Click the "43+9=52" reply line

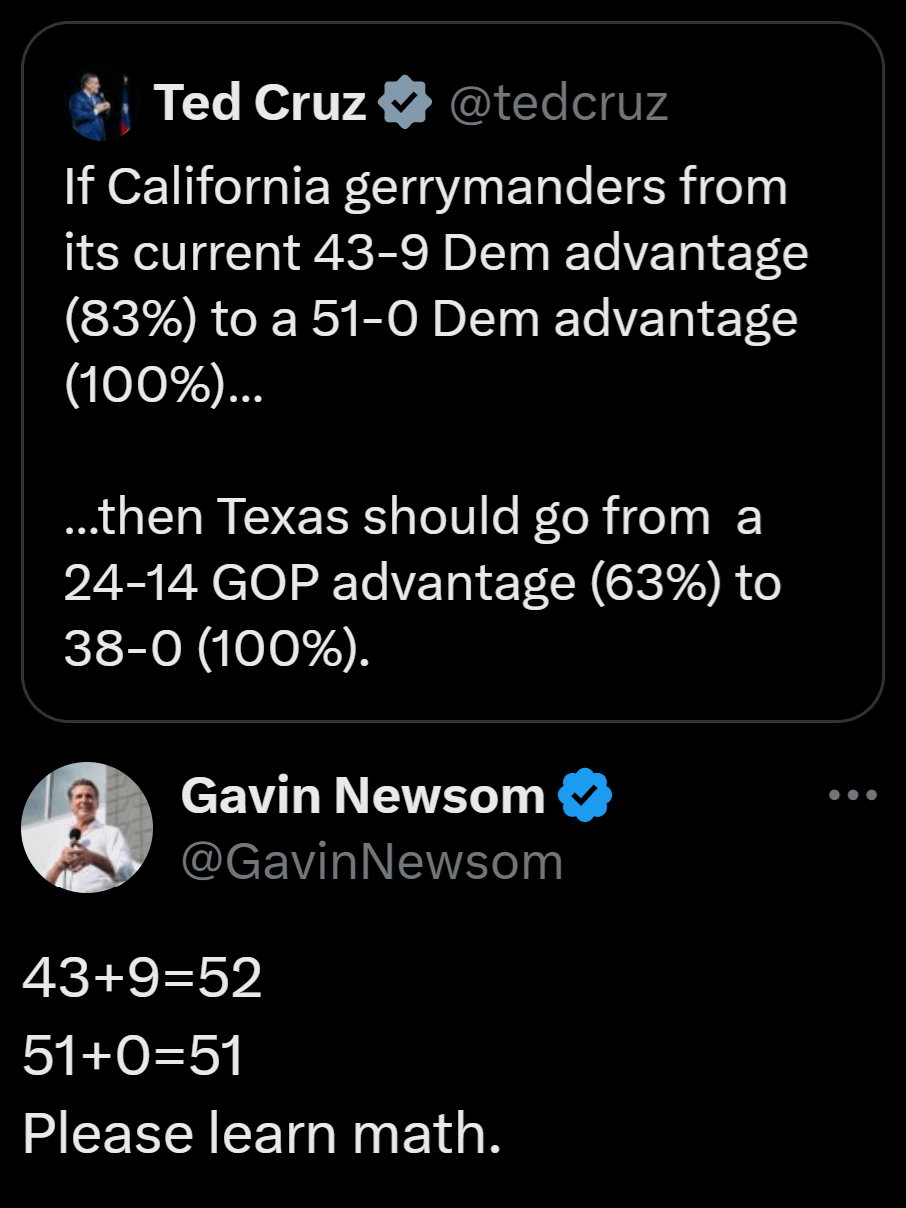[x=142, y=979]
